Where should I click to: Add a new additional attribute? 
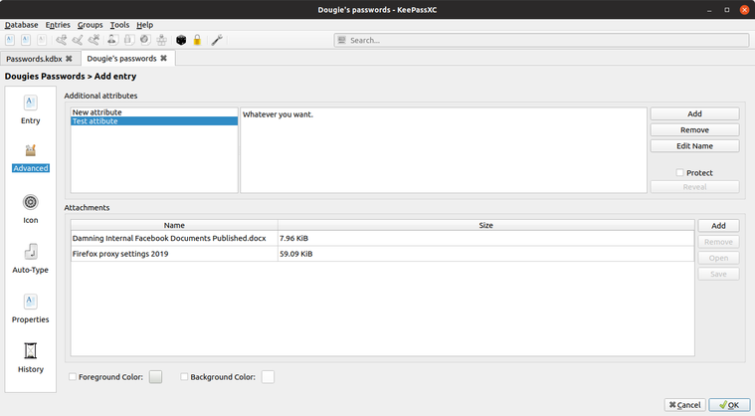(694, 114)
